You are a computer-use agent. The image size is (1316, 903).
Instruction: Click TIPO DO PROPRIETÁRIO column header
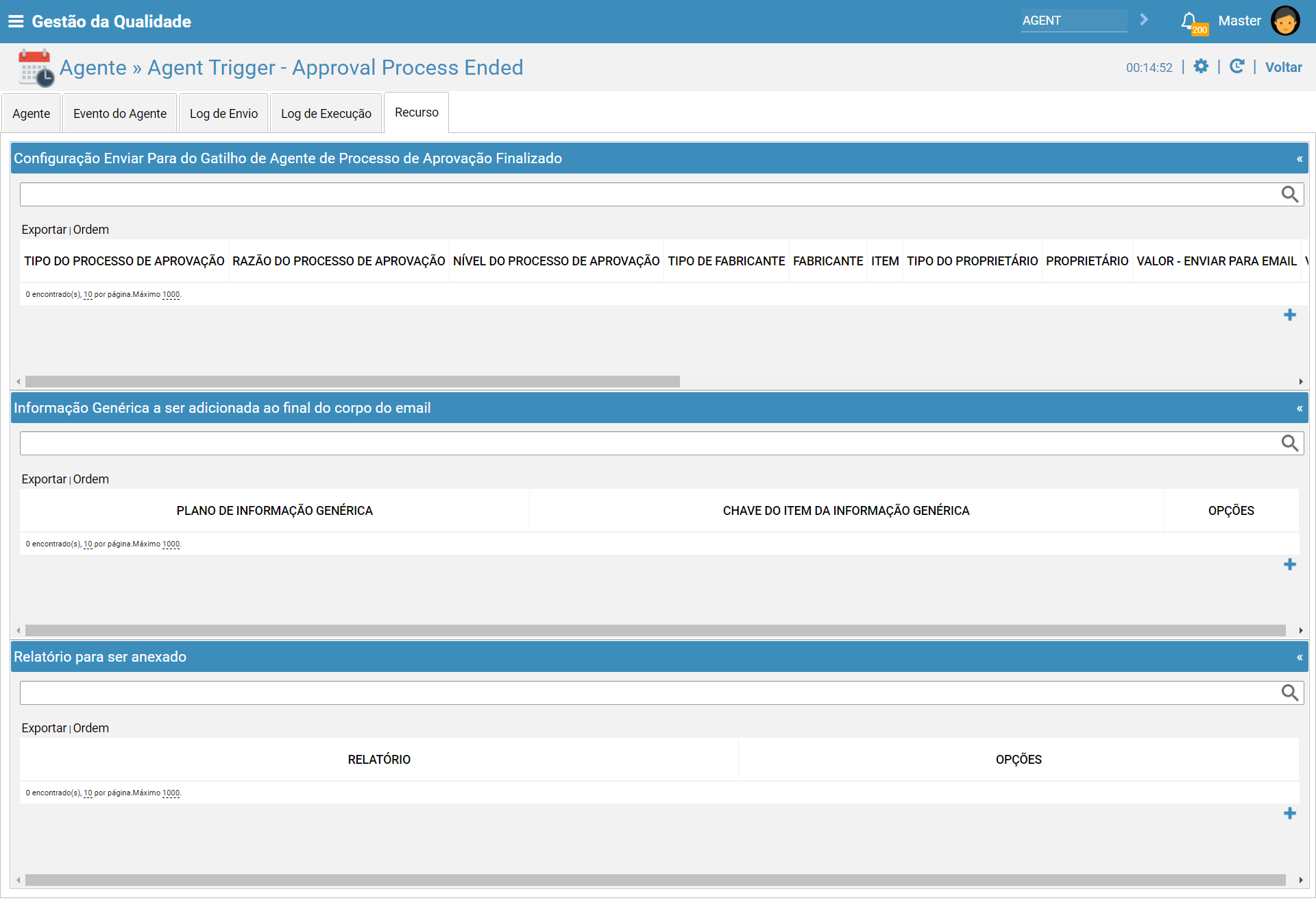click(x=972, y=261)
